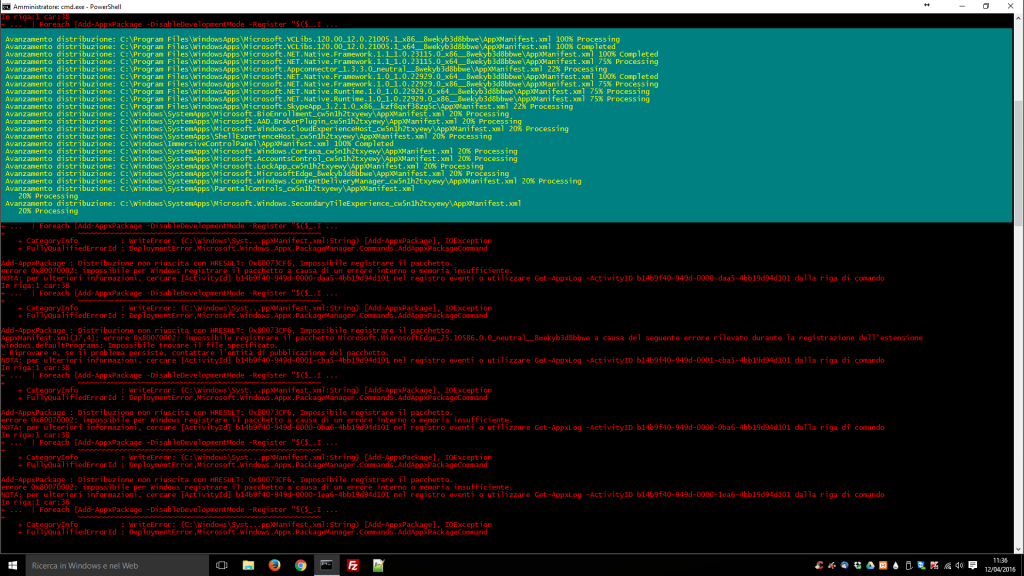The width and height of the screenshot is (1024, 576).
Task: Minimize the PowerShell window
Action: coord(954,5)
